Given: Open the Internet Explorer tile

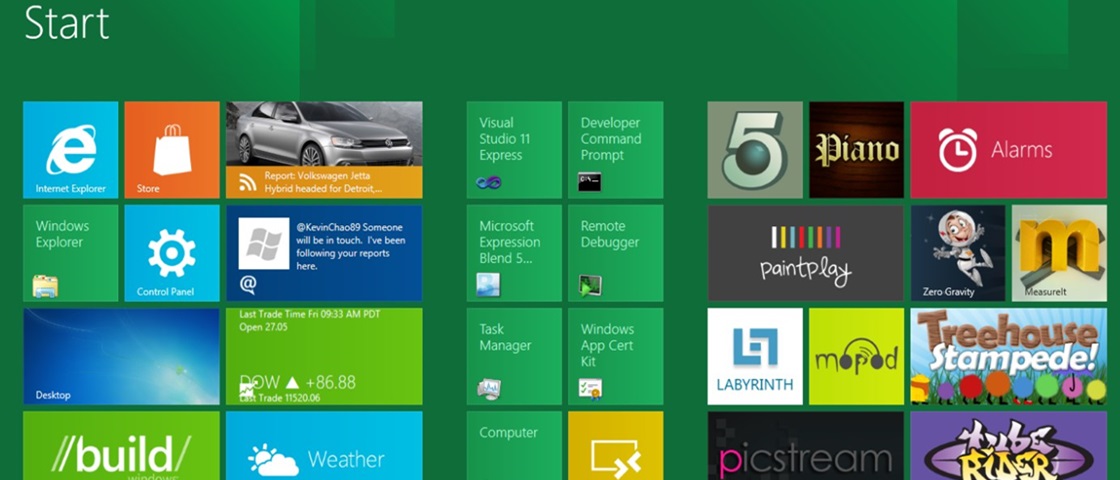Looking at the screenshot, I should tap(71, 150).
